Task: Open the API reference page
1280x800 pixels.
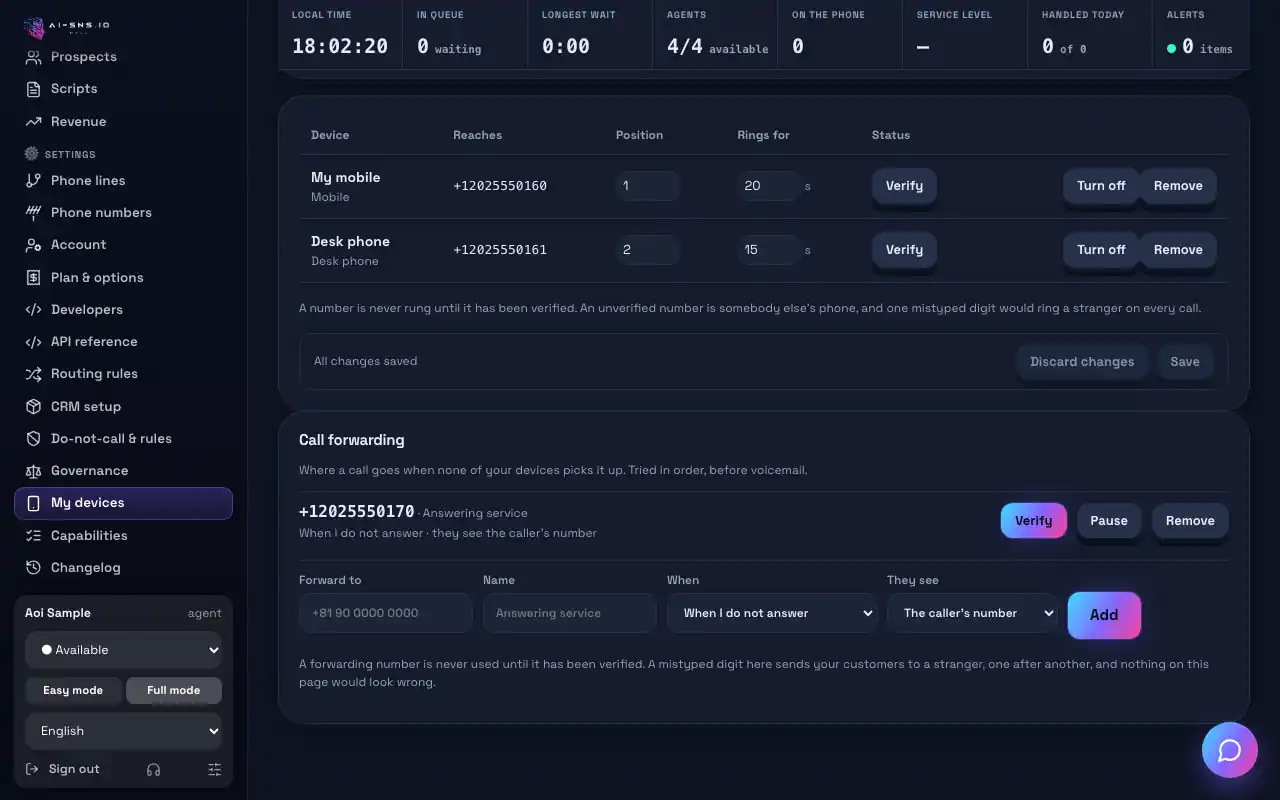Action: (x=124, y=341)
